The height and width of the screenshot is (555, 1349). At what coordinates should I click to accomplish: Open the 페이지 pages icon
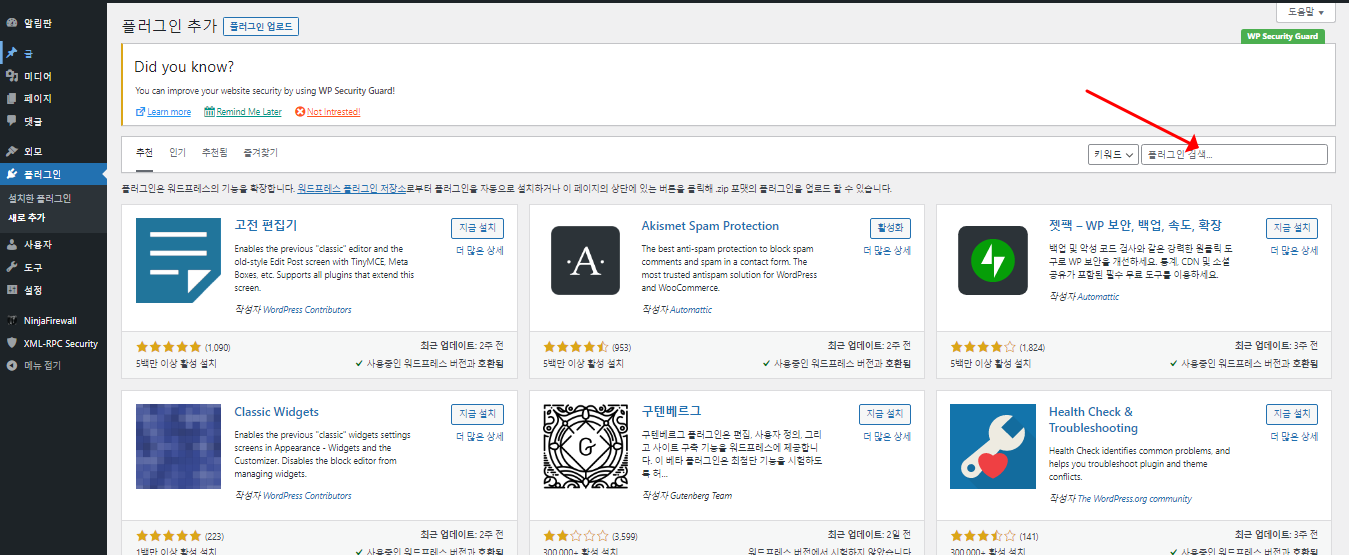[12, 98]
